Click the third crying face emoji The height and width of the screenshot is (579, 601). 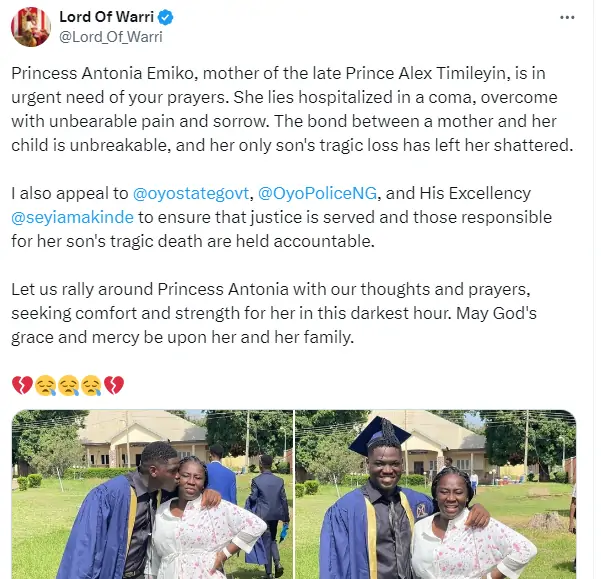coord(91,385)
